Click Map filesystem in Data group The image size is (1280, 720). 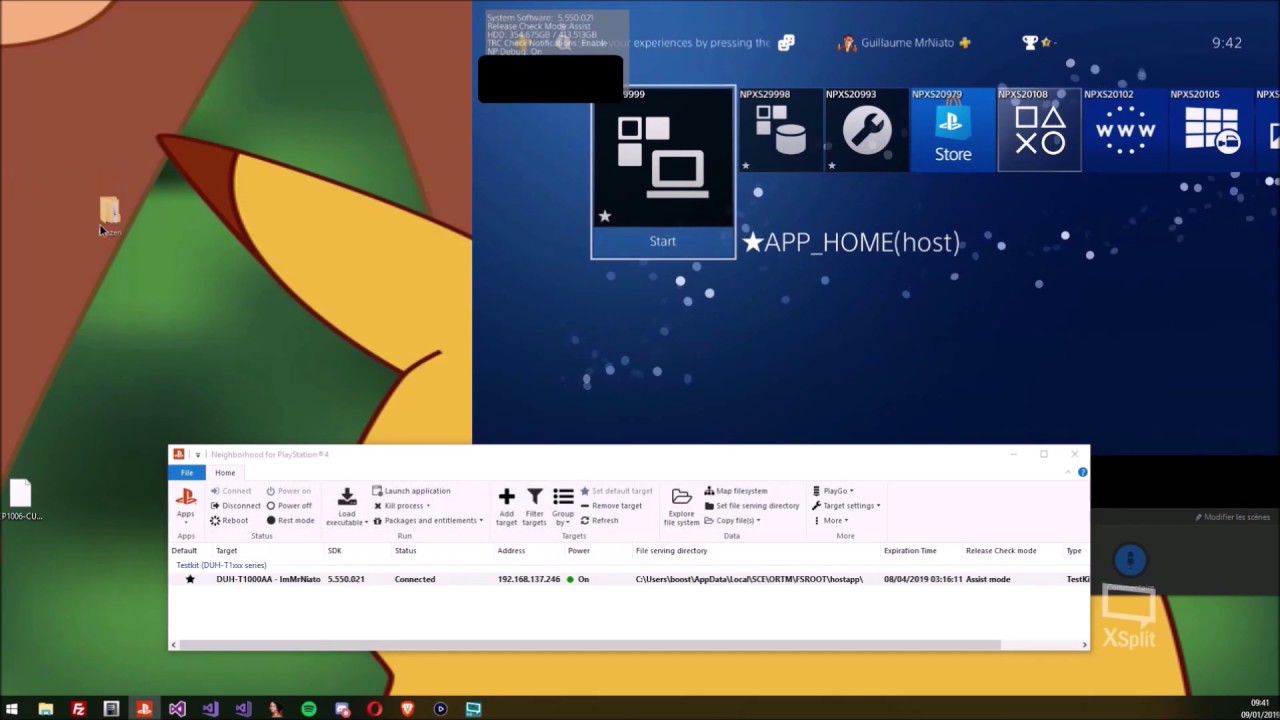736,491
